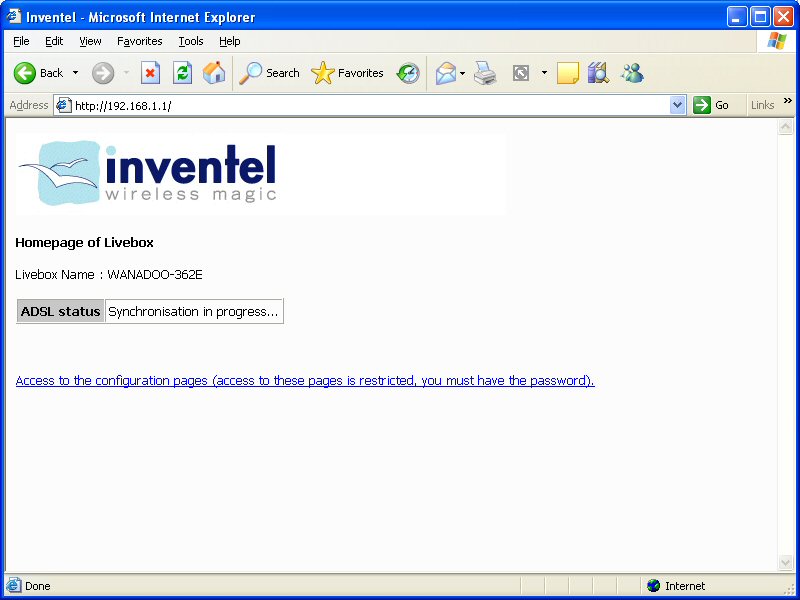Screen dimensions: 800x600
Task: Click the Print printer icon
Action: click(x=485, y=73)
